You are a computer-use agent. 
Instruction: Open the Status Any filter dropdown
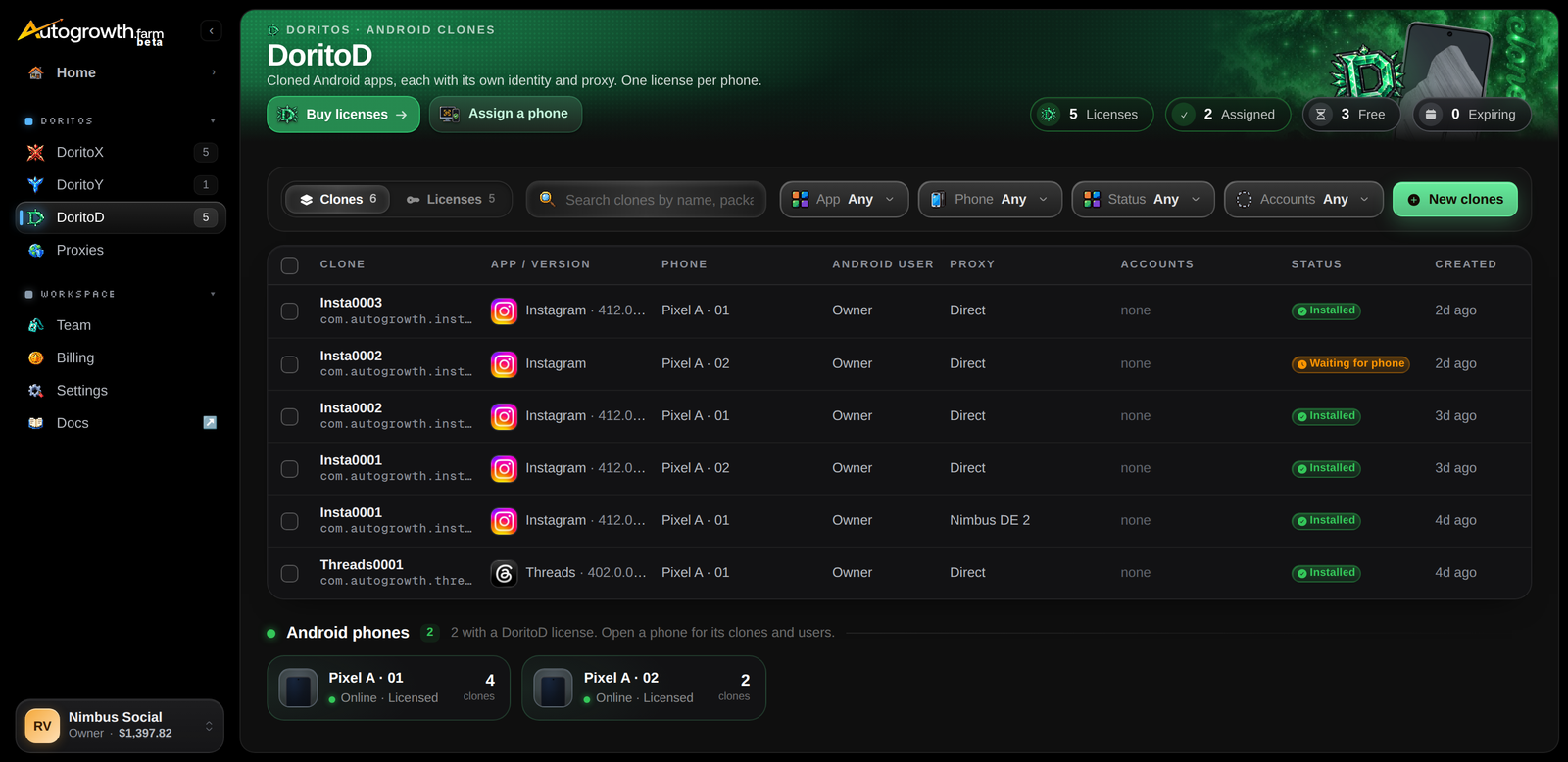pyautogui.click(x=1143, y=199)
